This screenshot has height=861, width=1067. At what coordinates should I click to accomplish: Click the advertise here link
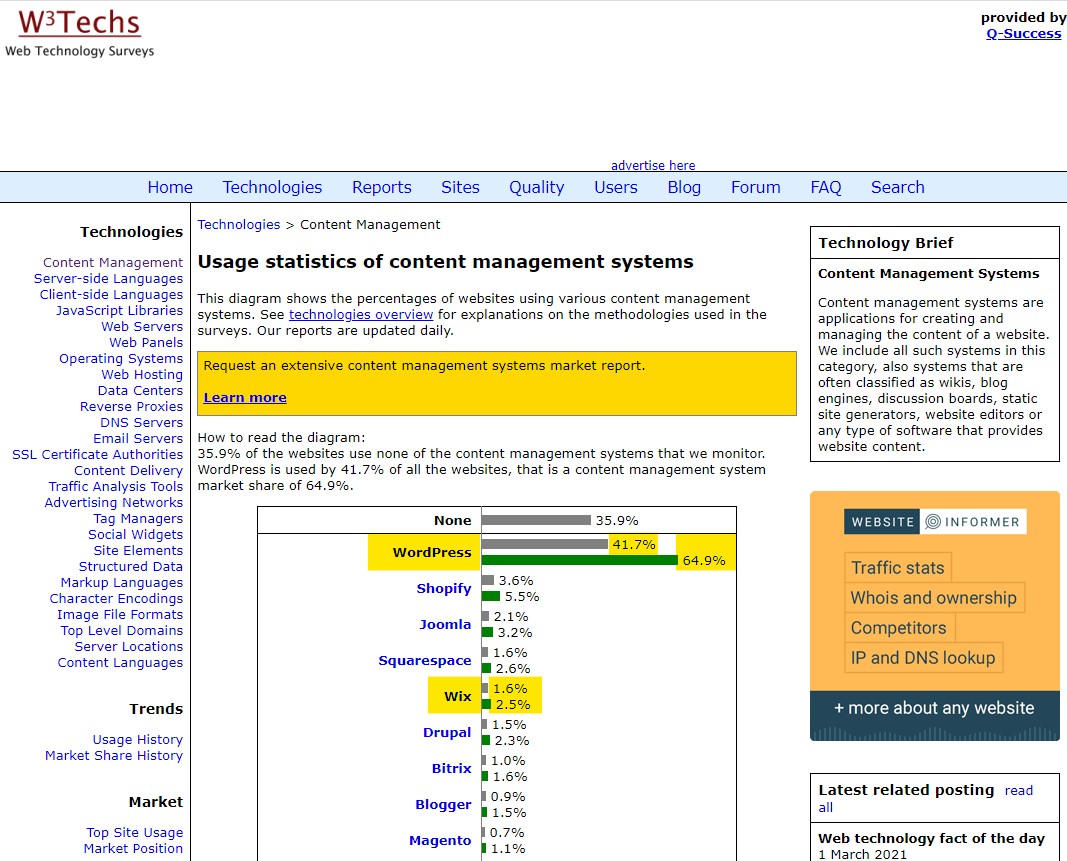click(x=653, y=165)
